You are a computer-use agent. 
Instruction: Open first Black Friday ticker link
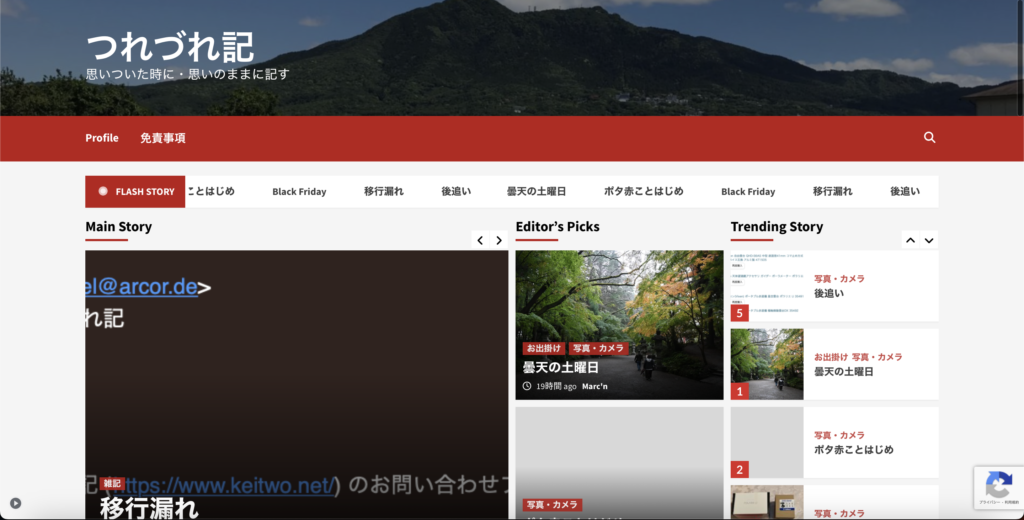pos(299,191)
